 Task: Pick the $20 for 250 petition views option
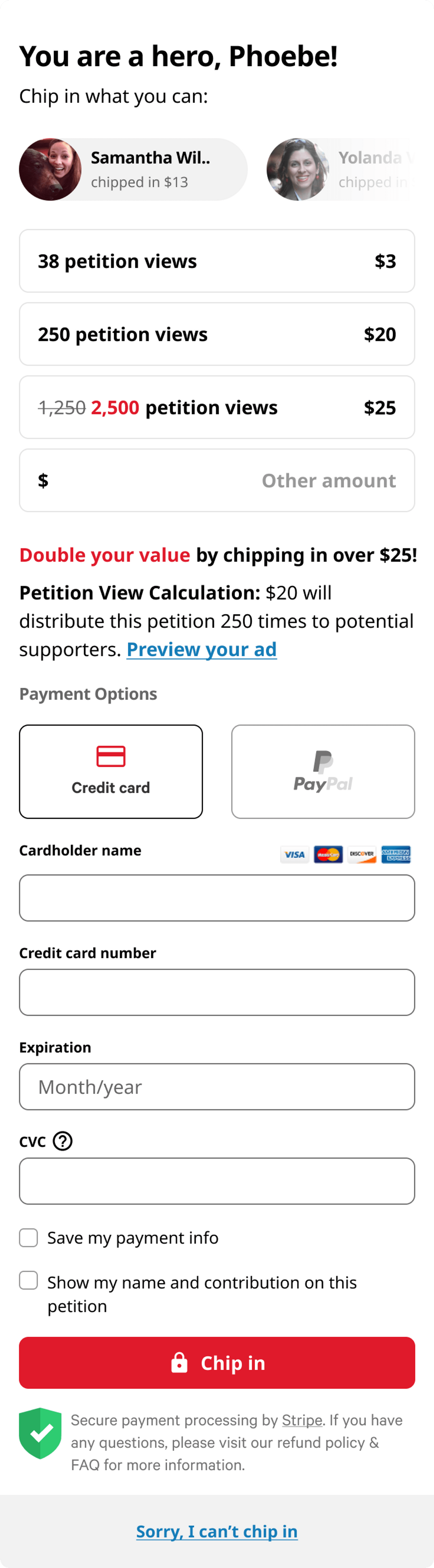click(217, 334)
